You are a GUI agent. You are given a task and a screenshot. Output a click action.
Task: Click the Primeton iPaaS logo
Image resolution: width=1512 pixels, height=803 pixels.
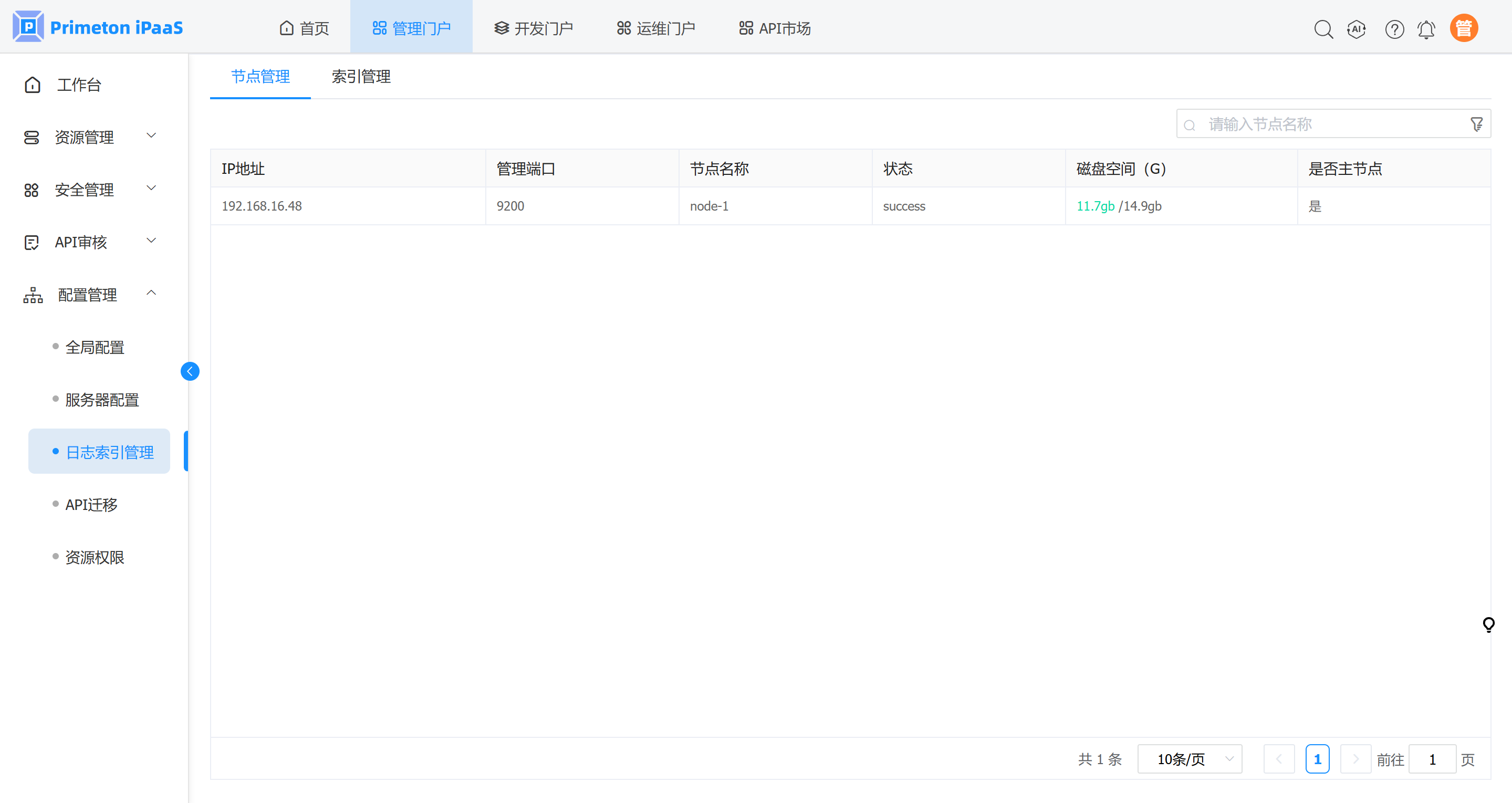tap(98, 27)
